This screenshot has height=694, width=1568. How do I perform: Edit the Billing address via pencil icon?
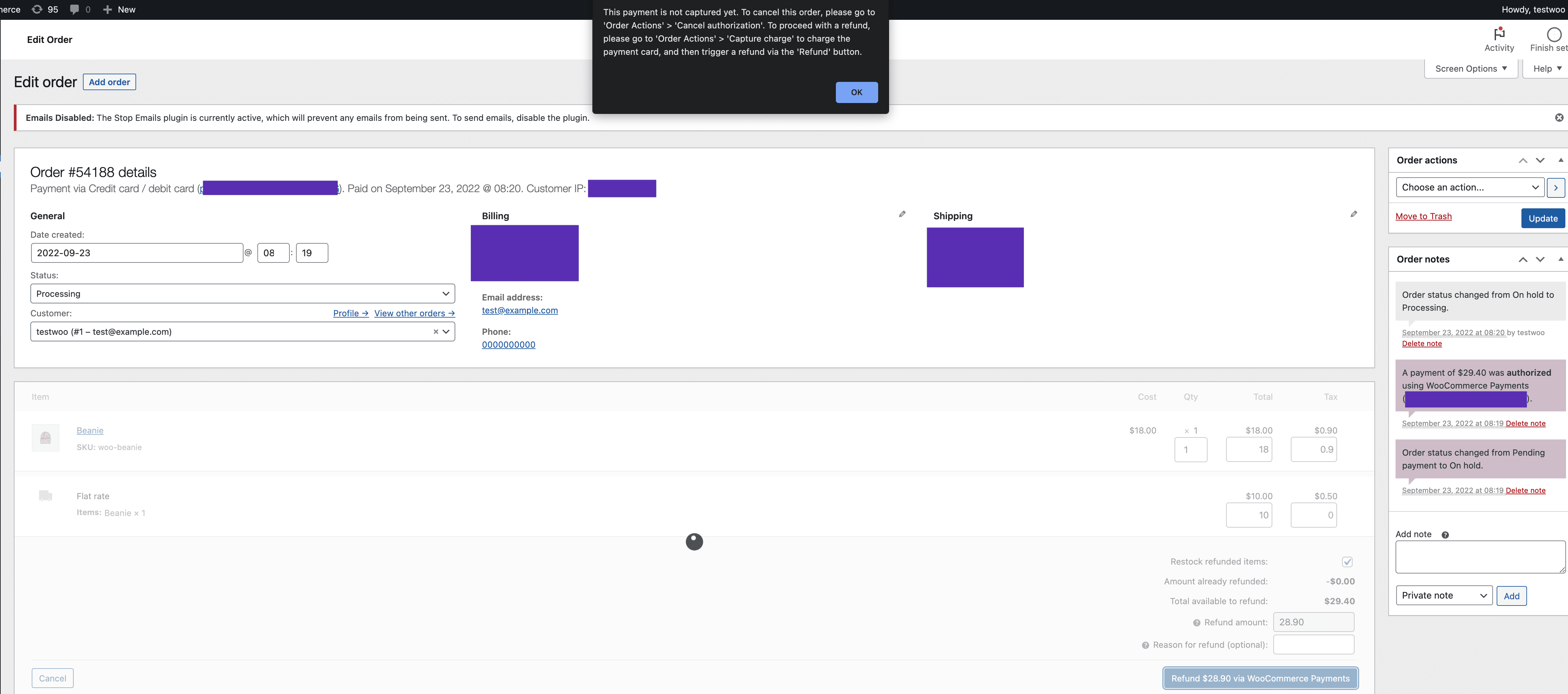click(902, 214)
